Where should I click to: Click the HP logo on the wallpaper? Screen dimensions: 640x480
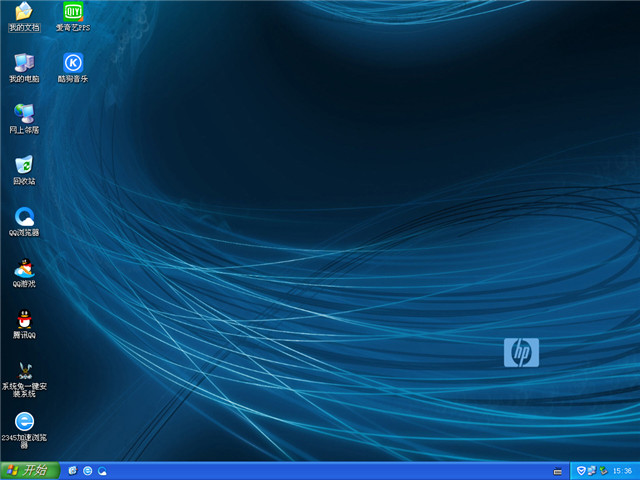[521, 352]
